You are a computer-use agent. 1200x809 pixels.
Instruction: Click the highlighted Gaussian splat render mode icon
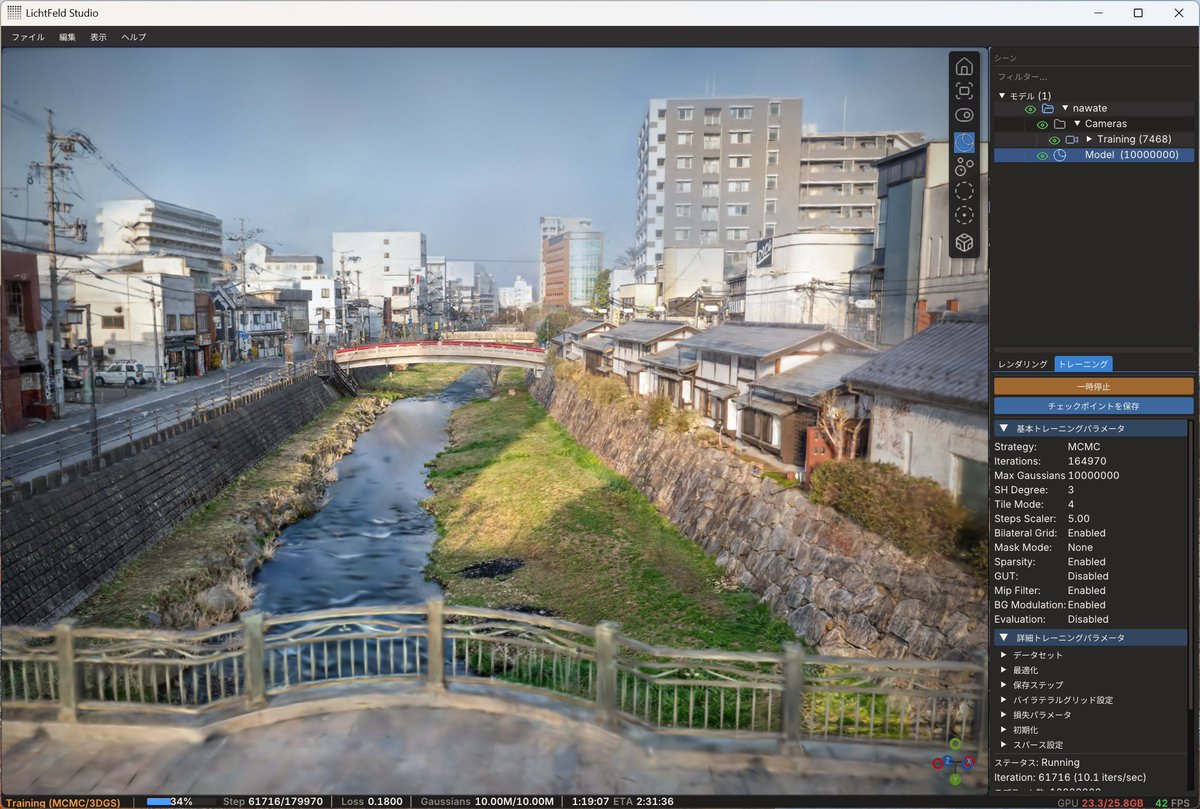tap(964, 142)
